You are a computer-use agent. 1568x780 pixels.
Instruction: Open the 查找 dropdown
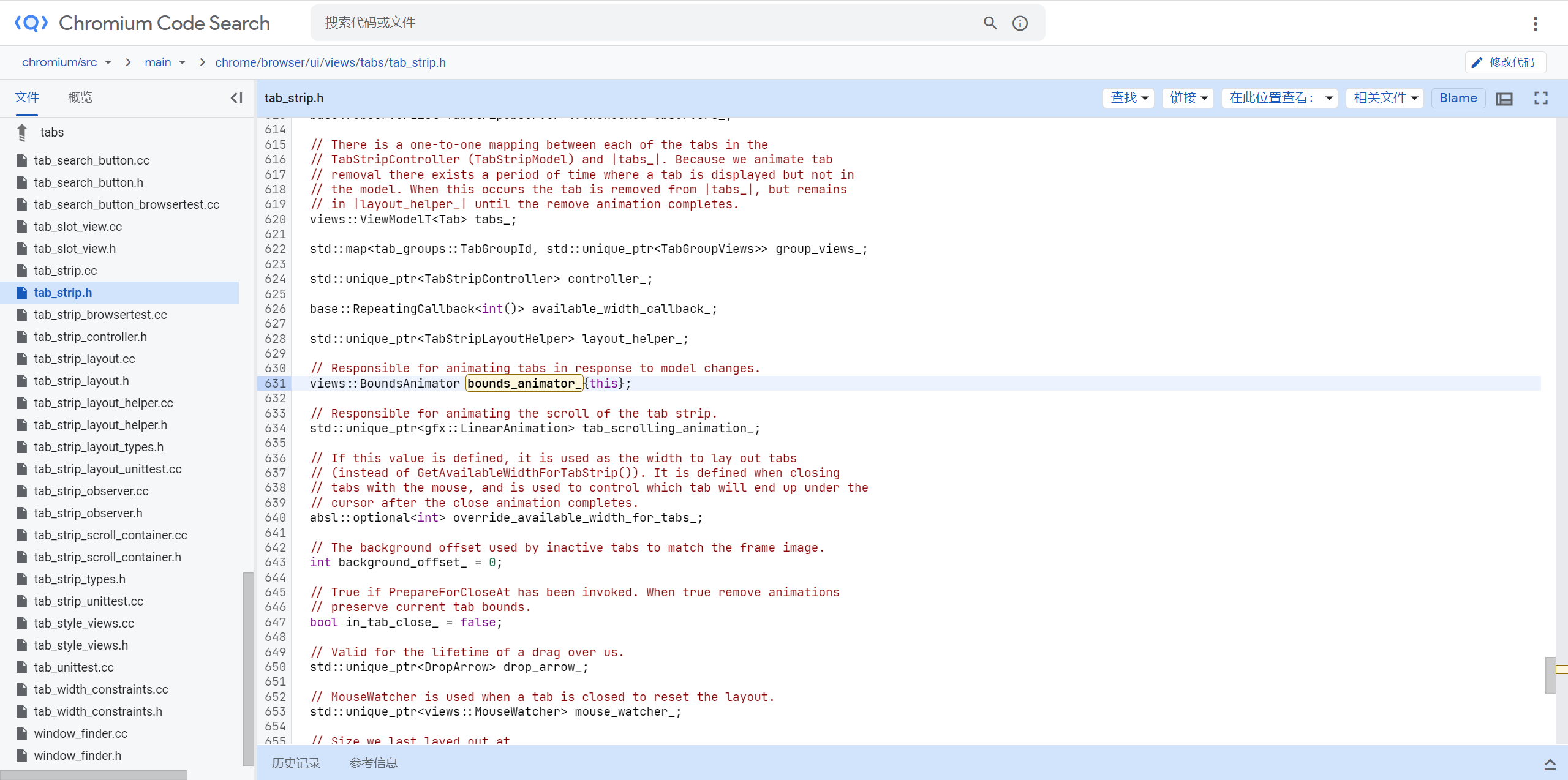click(1128, 98)
